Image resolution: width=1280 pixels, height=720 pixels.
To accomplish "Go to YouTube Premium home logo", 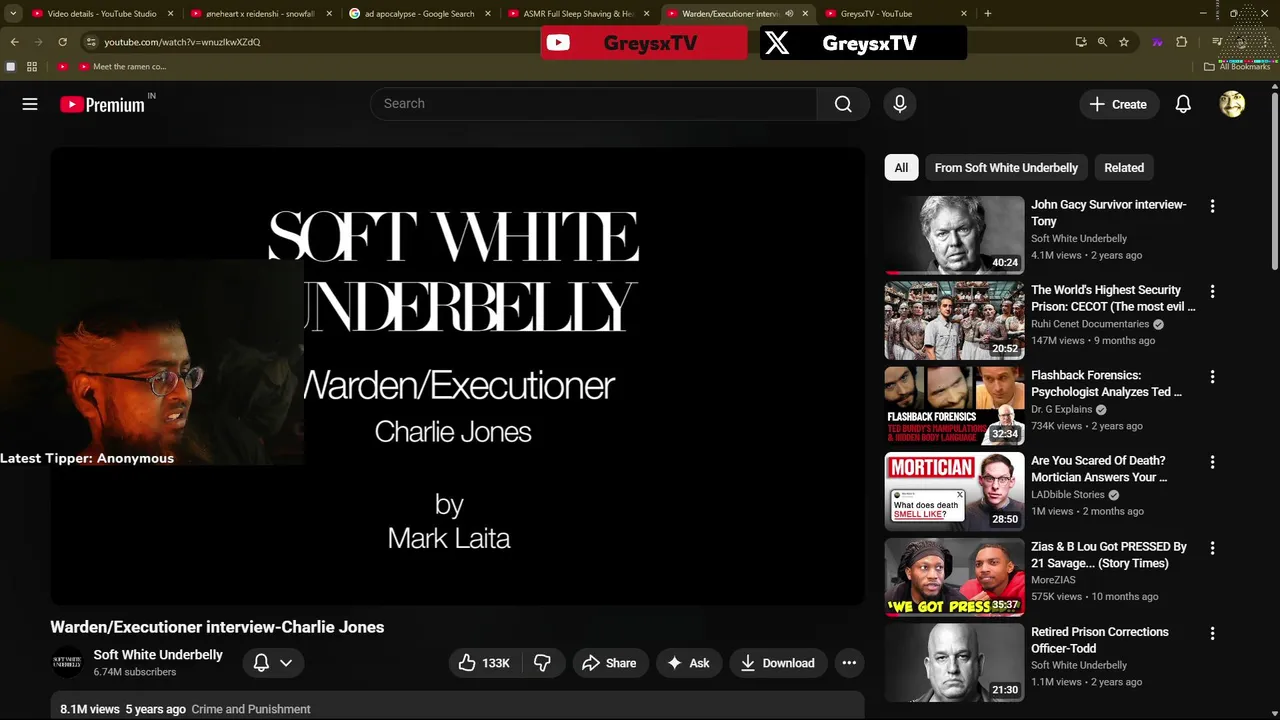I will [x=102, y=104].
